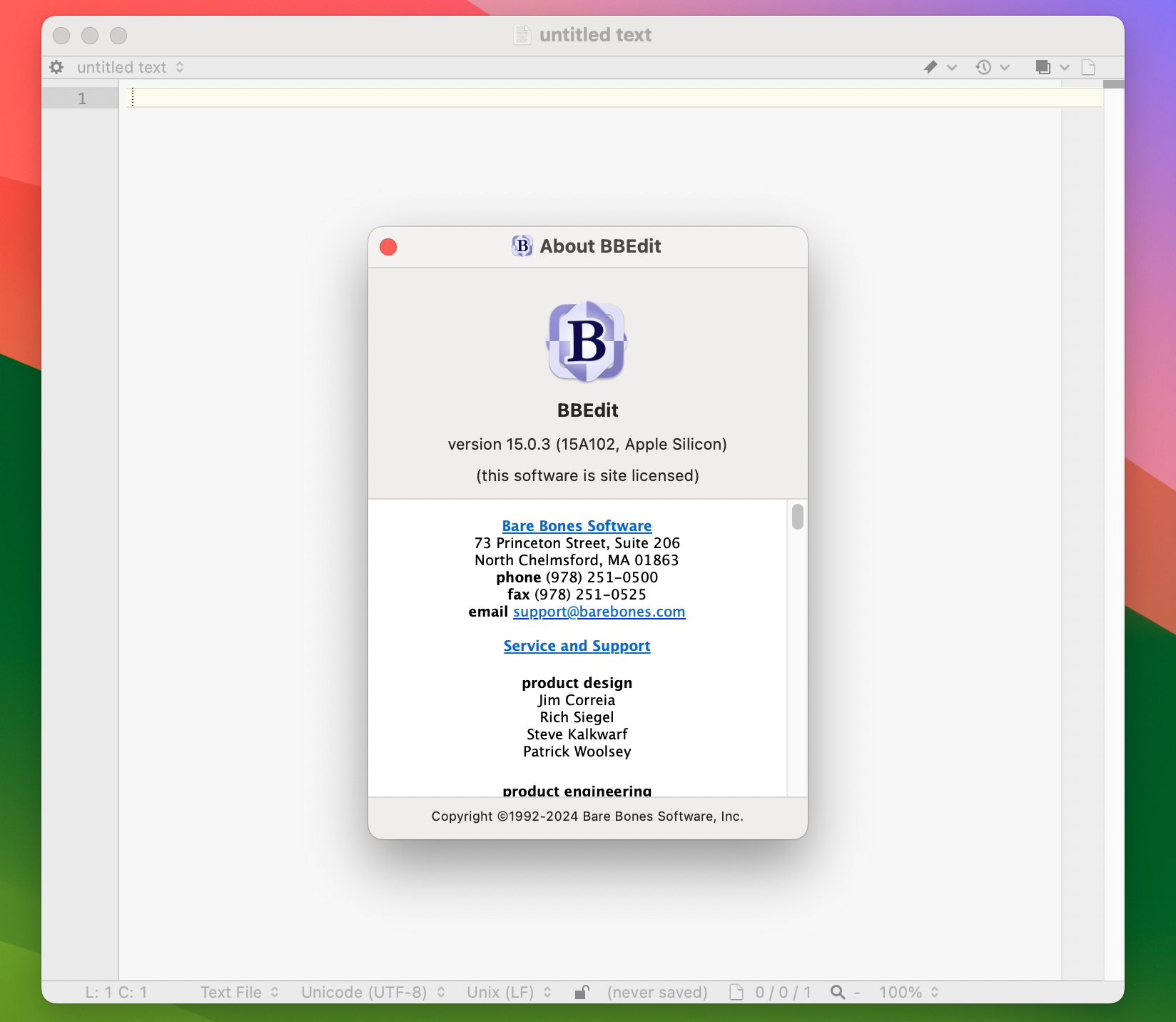
Task: Open the Unix (LF) line endings dropdown
Action: pos(507,992)
